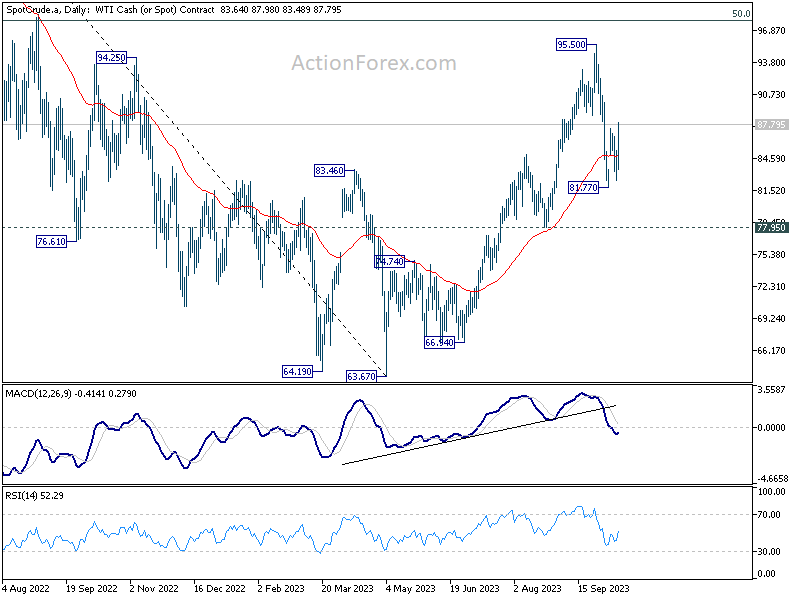
Task: Click the 76.610 low price label
Action: [x=52, y=241]
